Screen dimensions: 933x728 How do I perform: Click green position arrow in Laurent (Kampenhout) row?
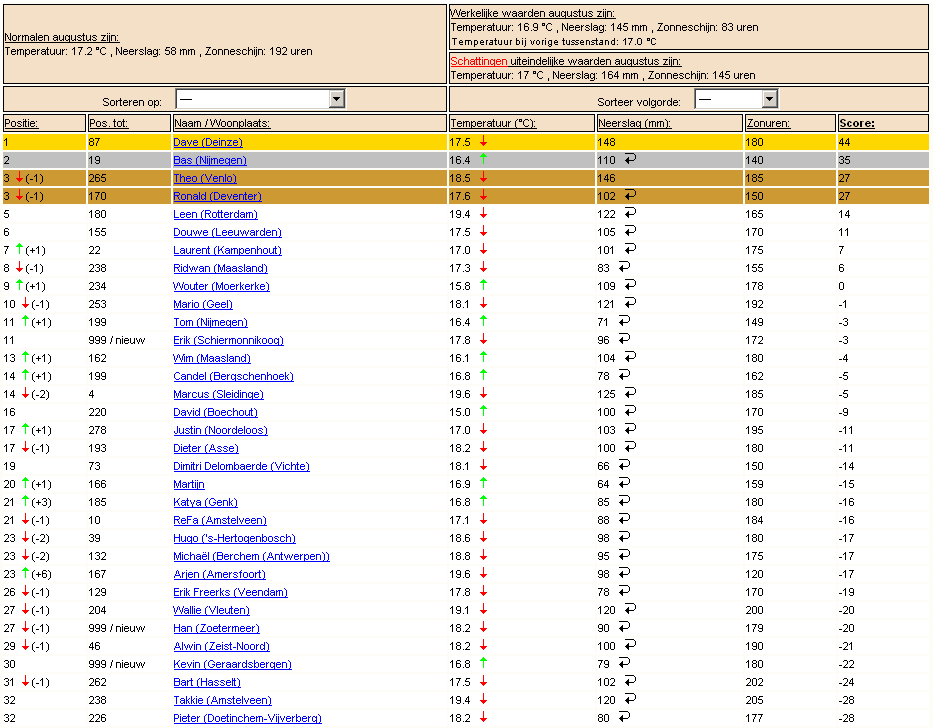(20, 249)
